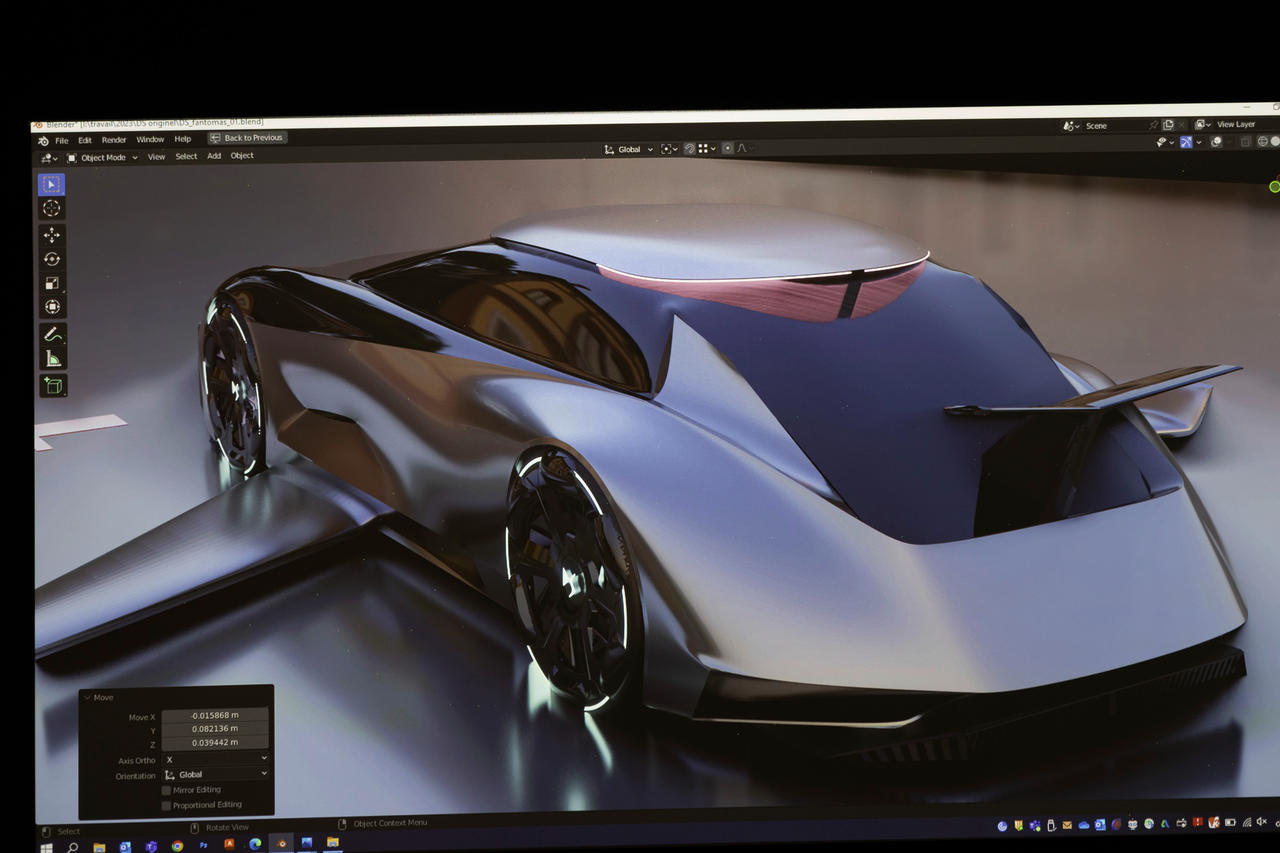Choose the Measure tool

52,359
